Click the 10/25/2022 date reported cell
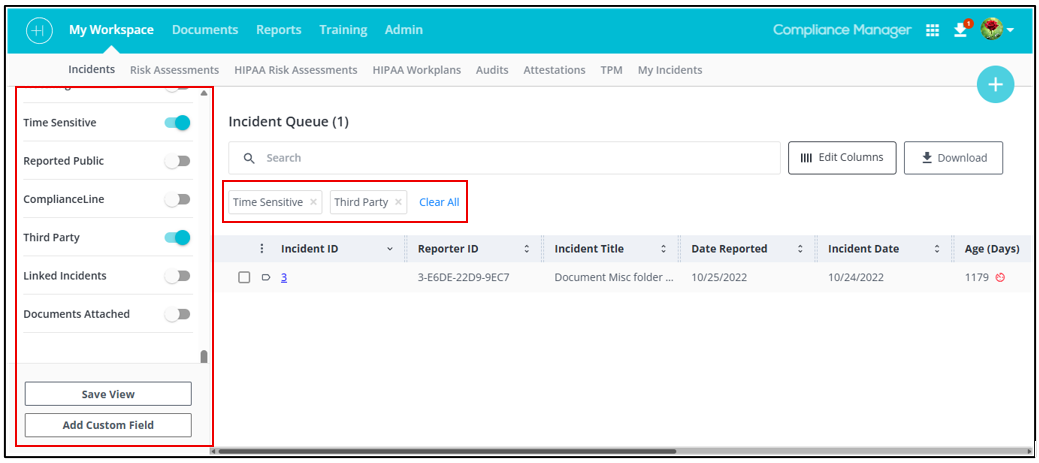The width and height of the screenshot is (1039, 463). point(719,278)
